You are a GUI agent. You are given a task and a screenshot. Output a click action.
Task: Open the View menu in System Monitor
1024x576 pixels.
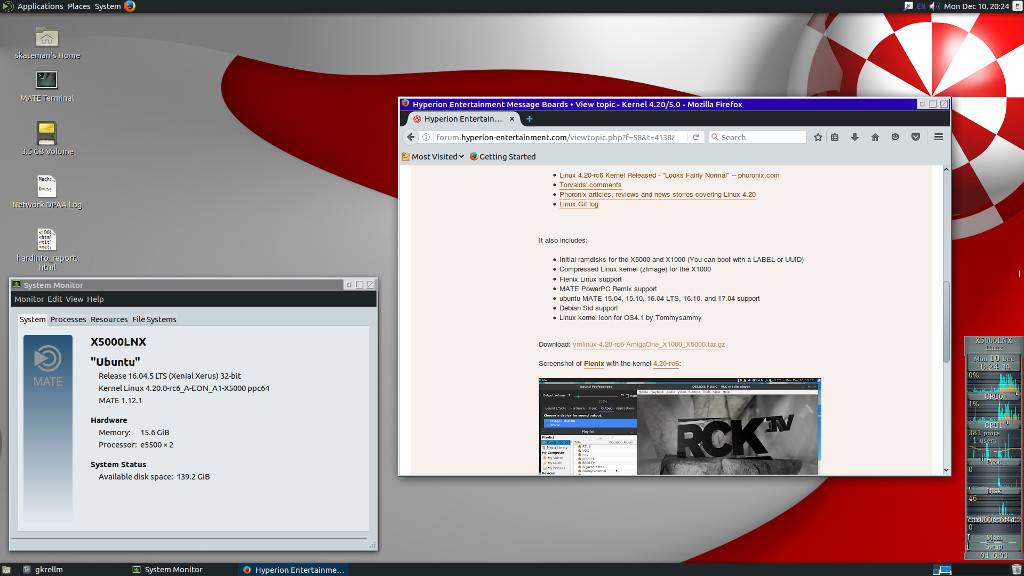tap(74, 299)
